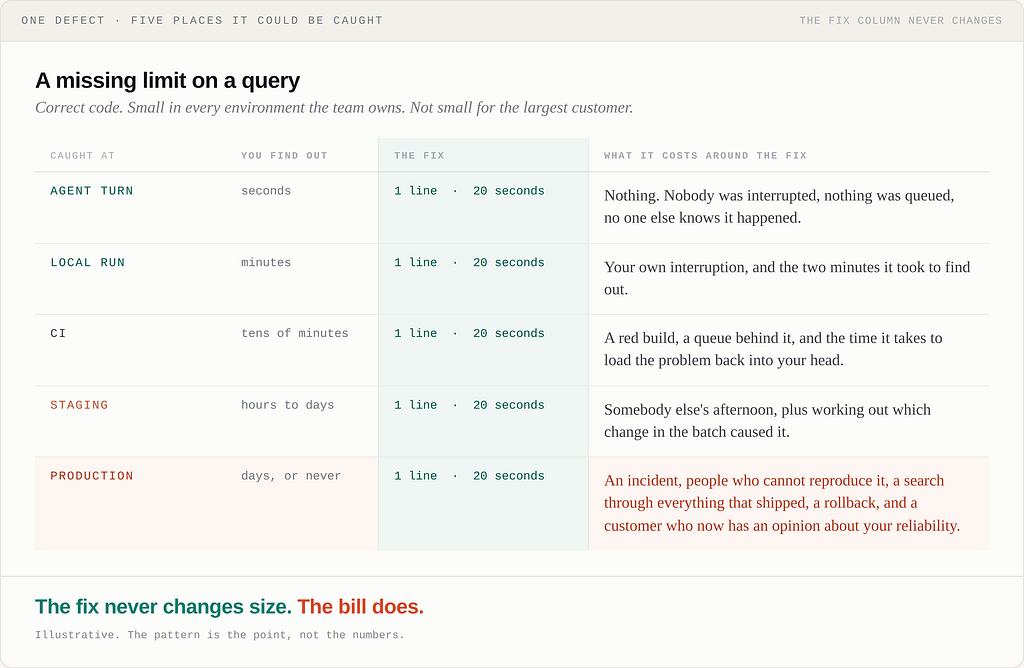
Task: Click '1 line · 20 seconds' in AGENT TURN row
Action: click(x=469, y=191)
